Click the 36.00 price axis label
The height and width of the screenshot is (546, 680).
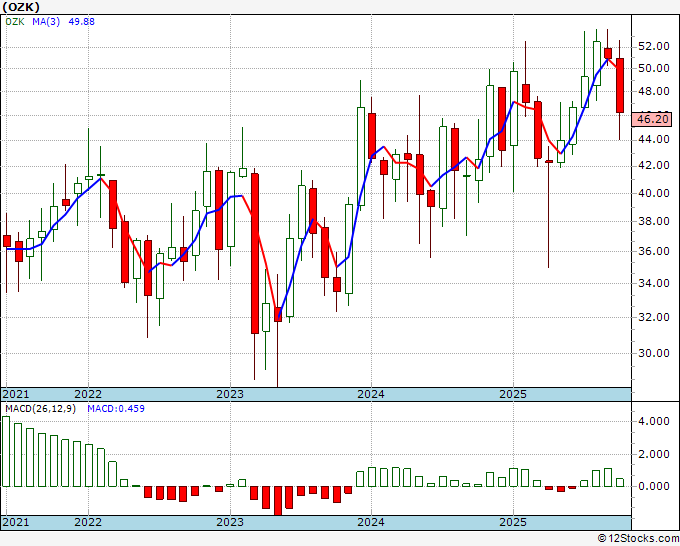tap(653, 251)
